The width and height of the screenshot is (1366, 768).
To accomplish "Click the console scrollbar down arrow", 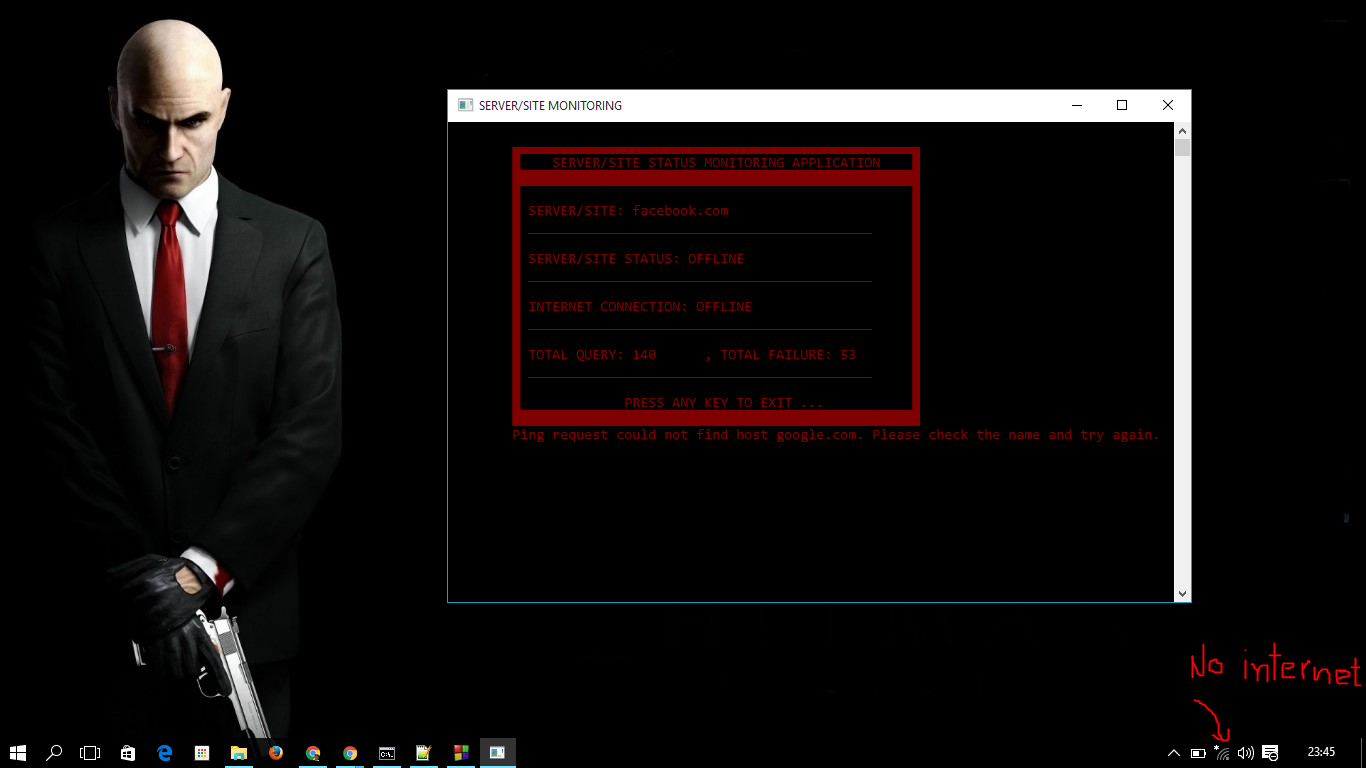I will point(1182,593).
